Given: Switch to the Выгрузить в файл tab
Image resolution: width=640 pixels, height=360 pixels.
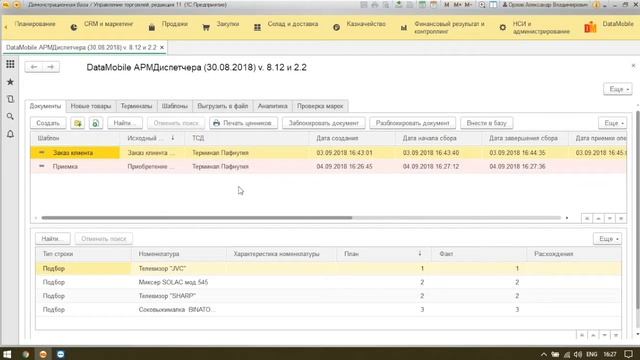Looking at the screenshot, I should click(x=222, y=106).
